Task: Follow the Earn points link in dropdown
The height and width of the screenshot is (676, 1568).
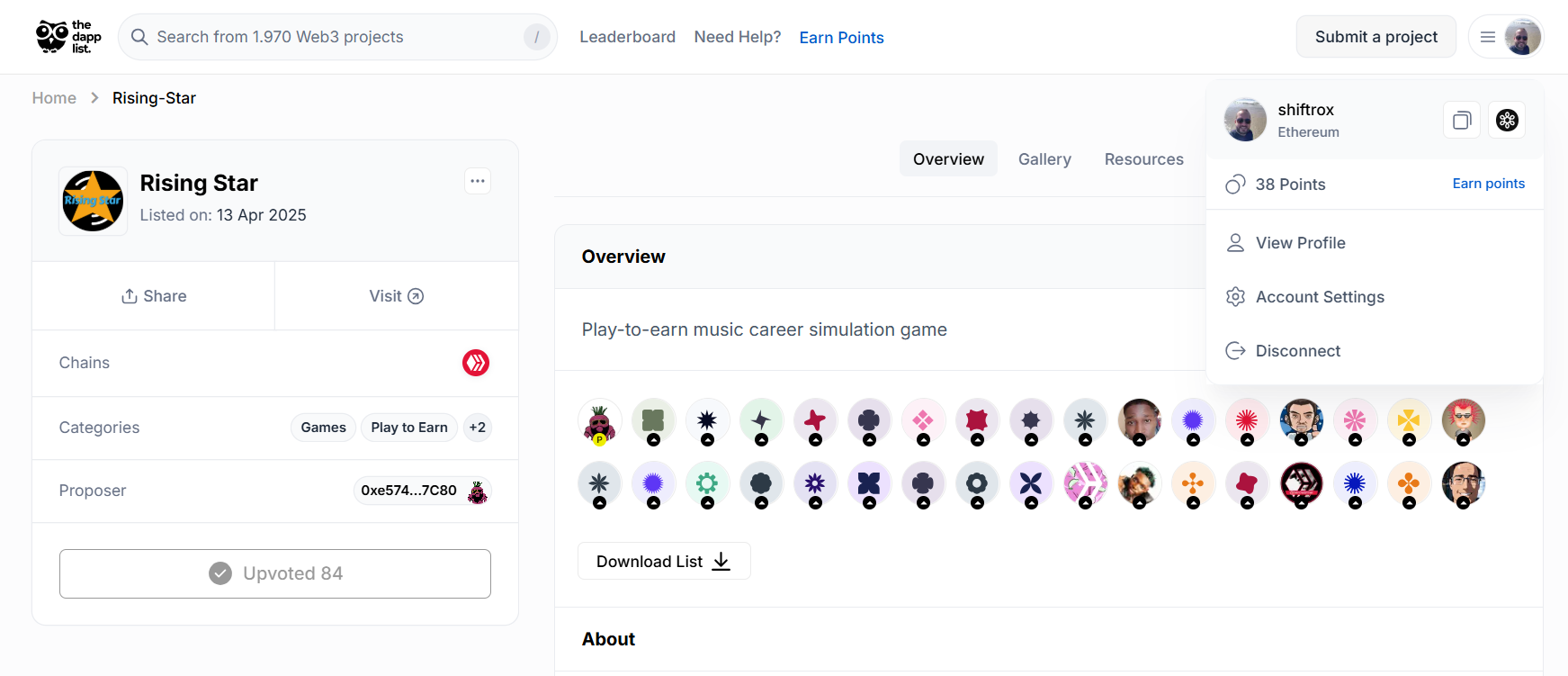Action: click(1489, 184)
